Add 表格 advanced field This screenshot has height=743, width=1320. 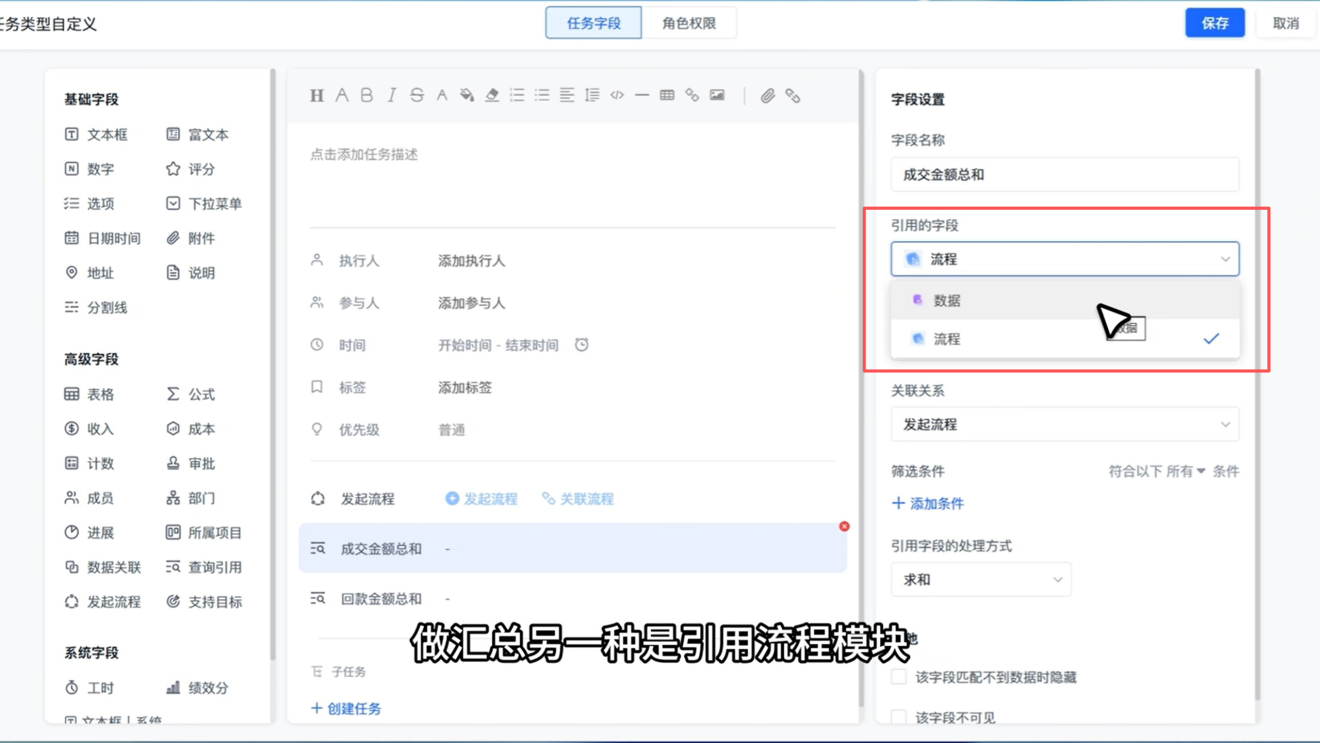89,394
